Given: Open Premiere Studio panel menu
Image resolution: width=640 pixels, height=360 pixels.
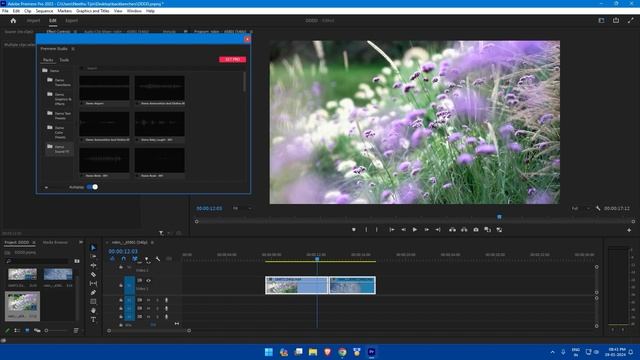Looking at the screenshot, I should (73, 49).
